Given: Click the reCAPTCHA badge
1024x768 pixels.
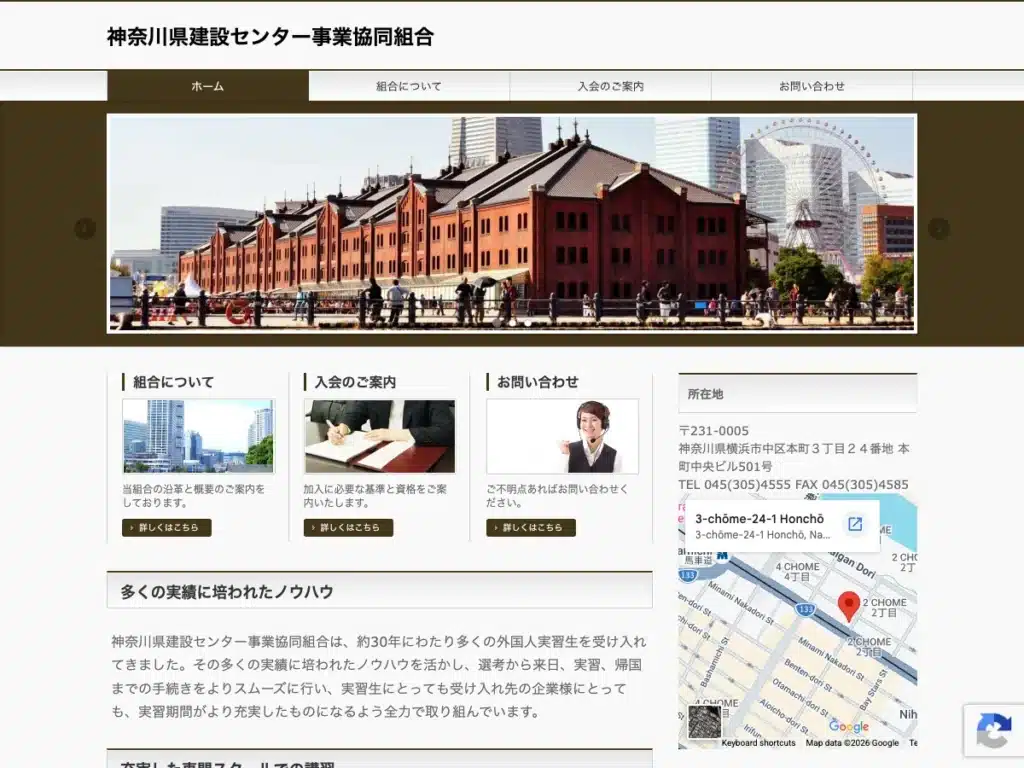Looking at the screenshot, I should [x=993, y=730].
